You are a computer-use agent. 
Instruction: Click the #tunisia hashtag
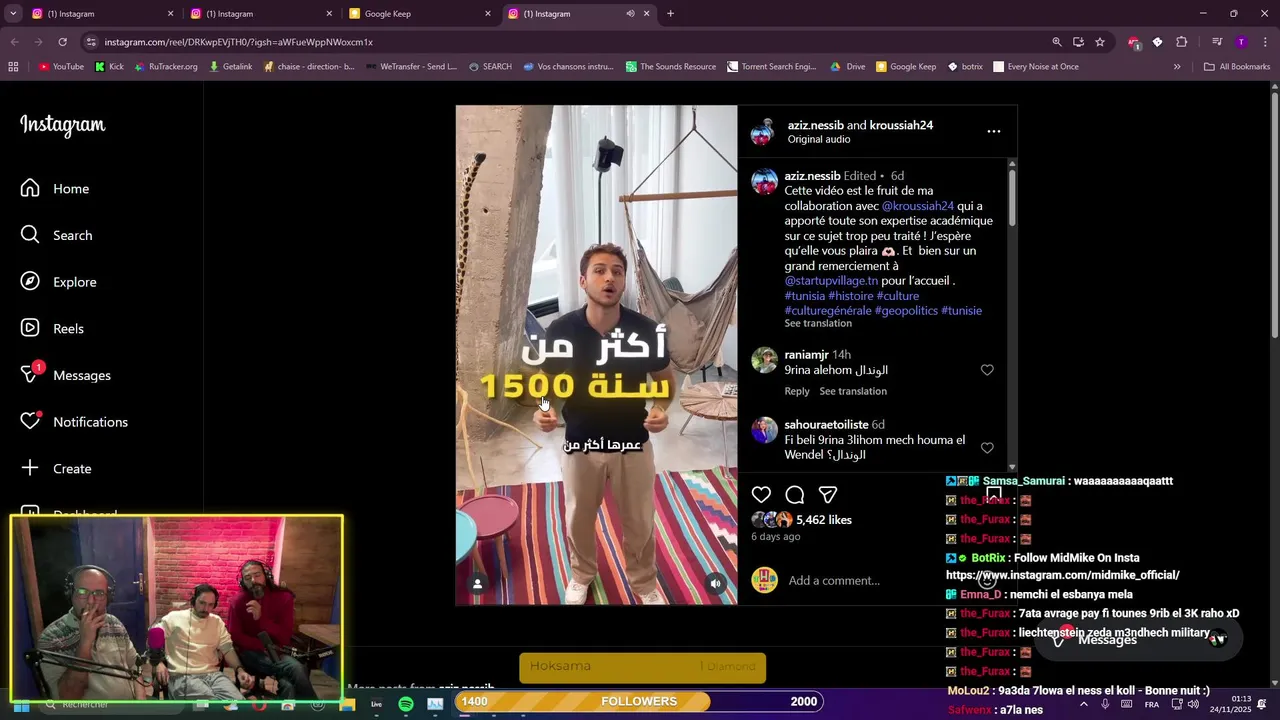pos(805,296)
